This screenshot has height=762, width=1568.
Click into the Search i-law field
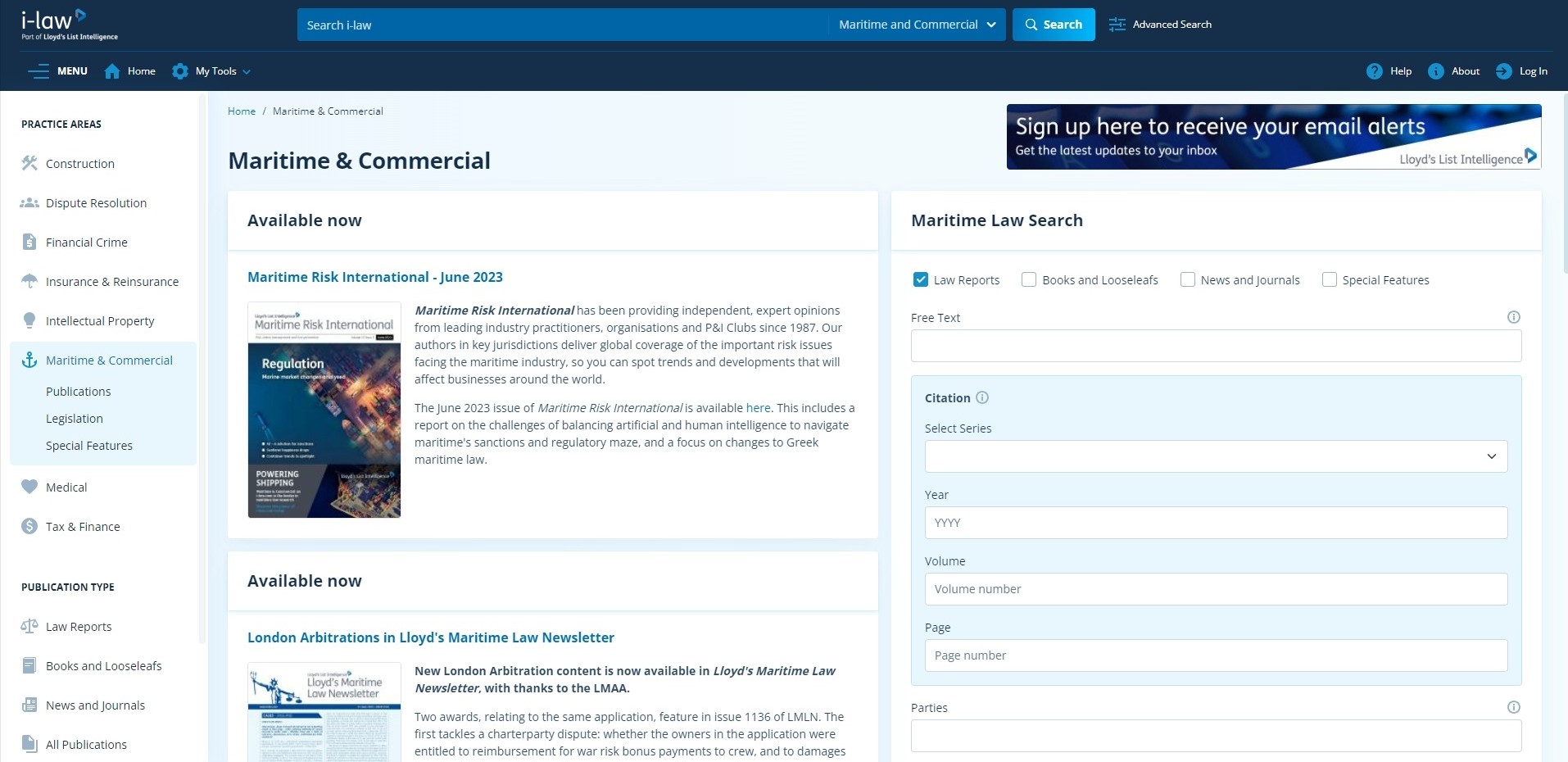coord(563,25)
